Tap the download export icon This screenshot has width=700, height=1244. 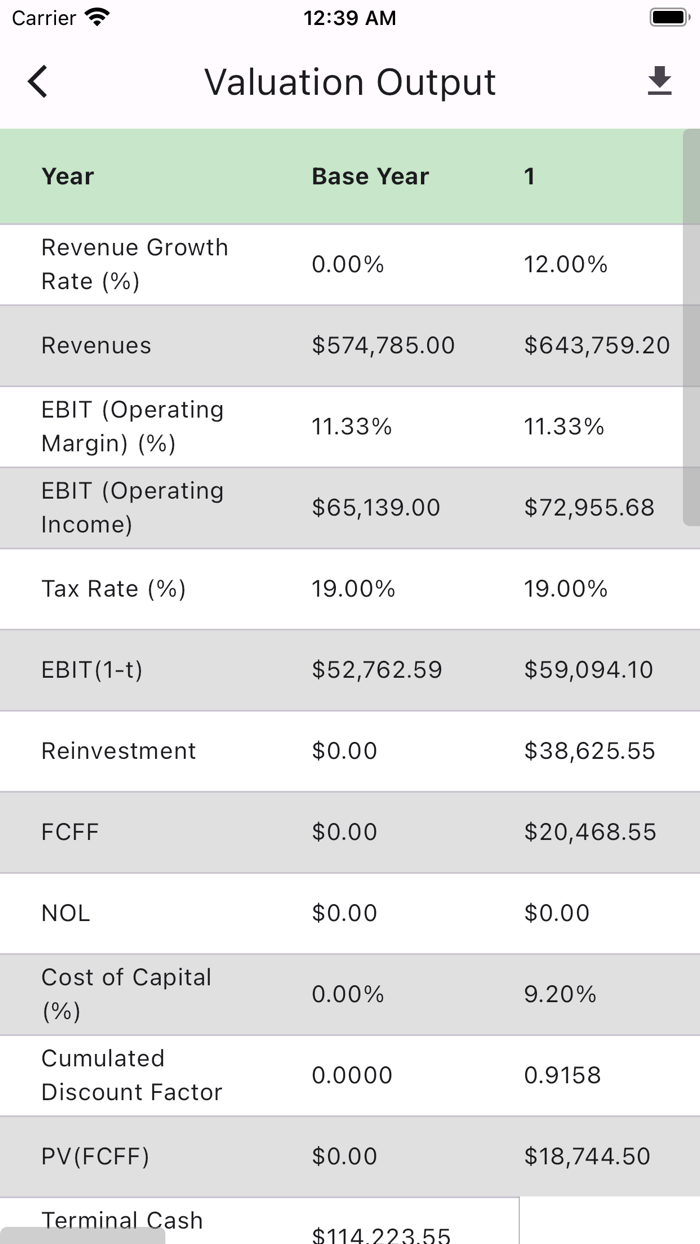coord(659,81)
